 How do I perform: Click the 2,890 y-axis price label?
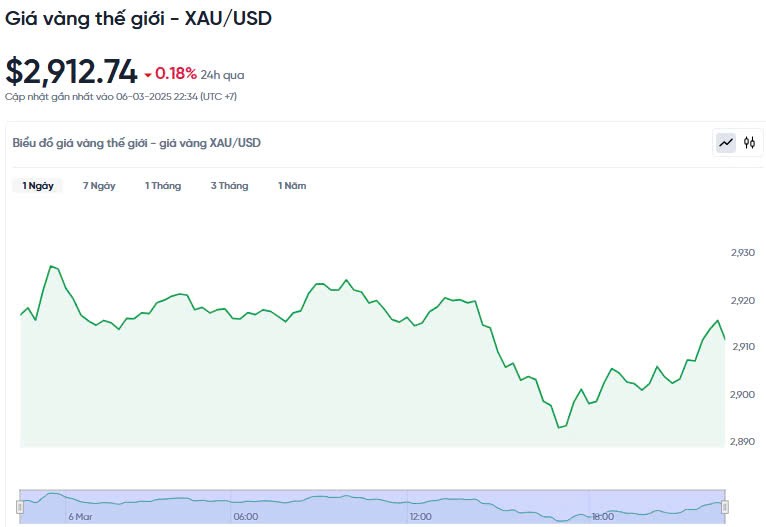coord(743,441)
